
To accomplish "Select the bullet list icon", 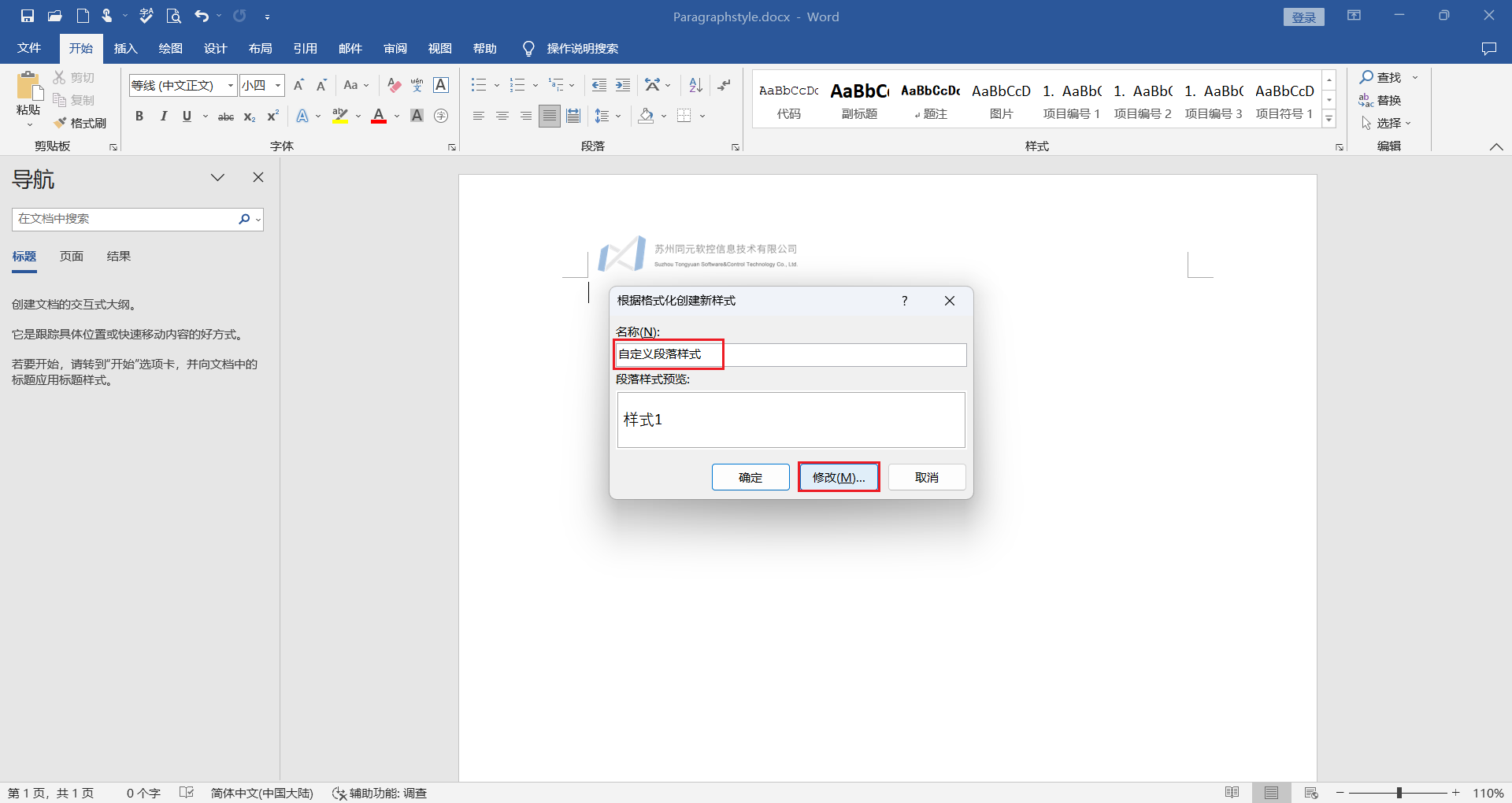I will (478, 85).
